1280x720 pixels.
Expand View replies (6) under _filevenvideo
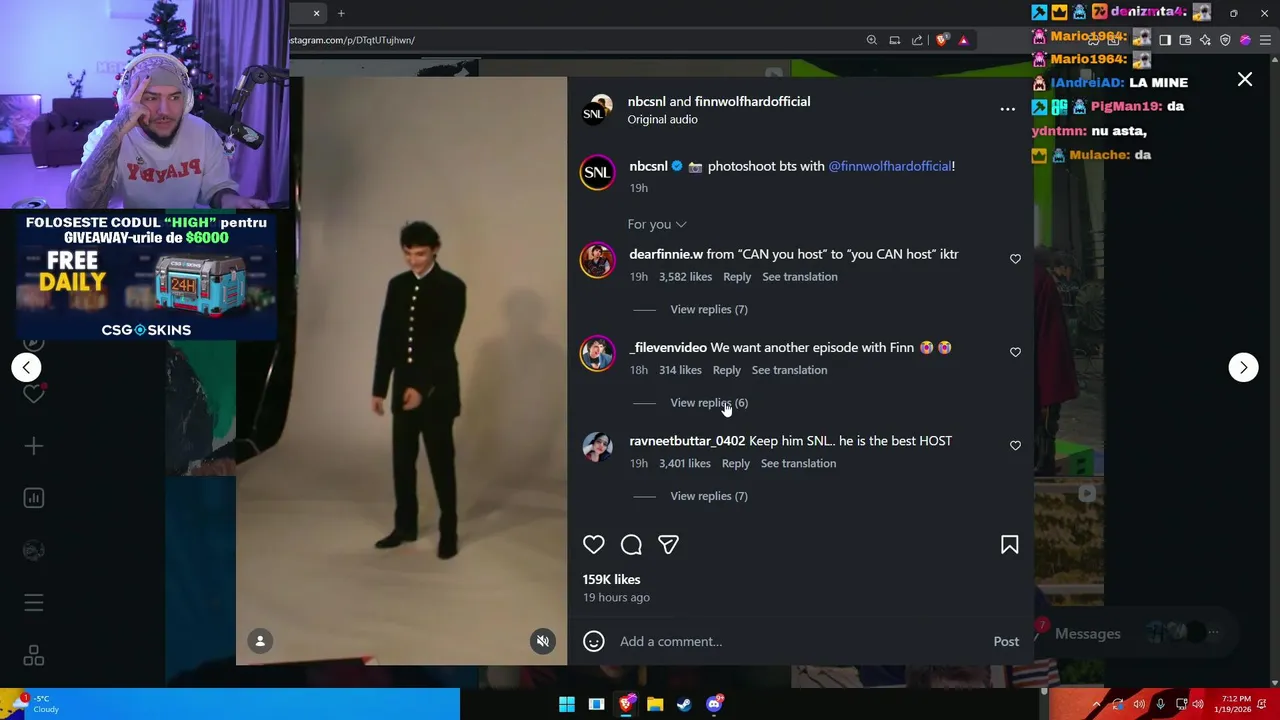tap(709, 403)
